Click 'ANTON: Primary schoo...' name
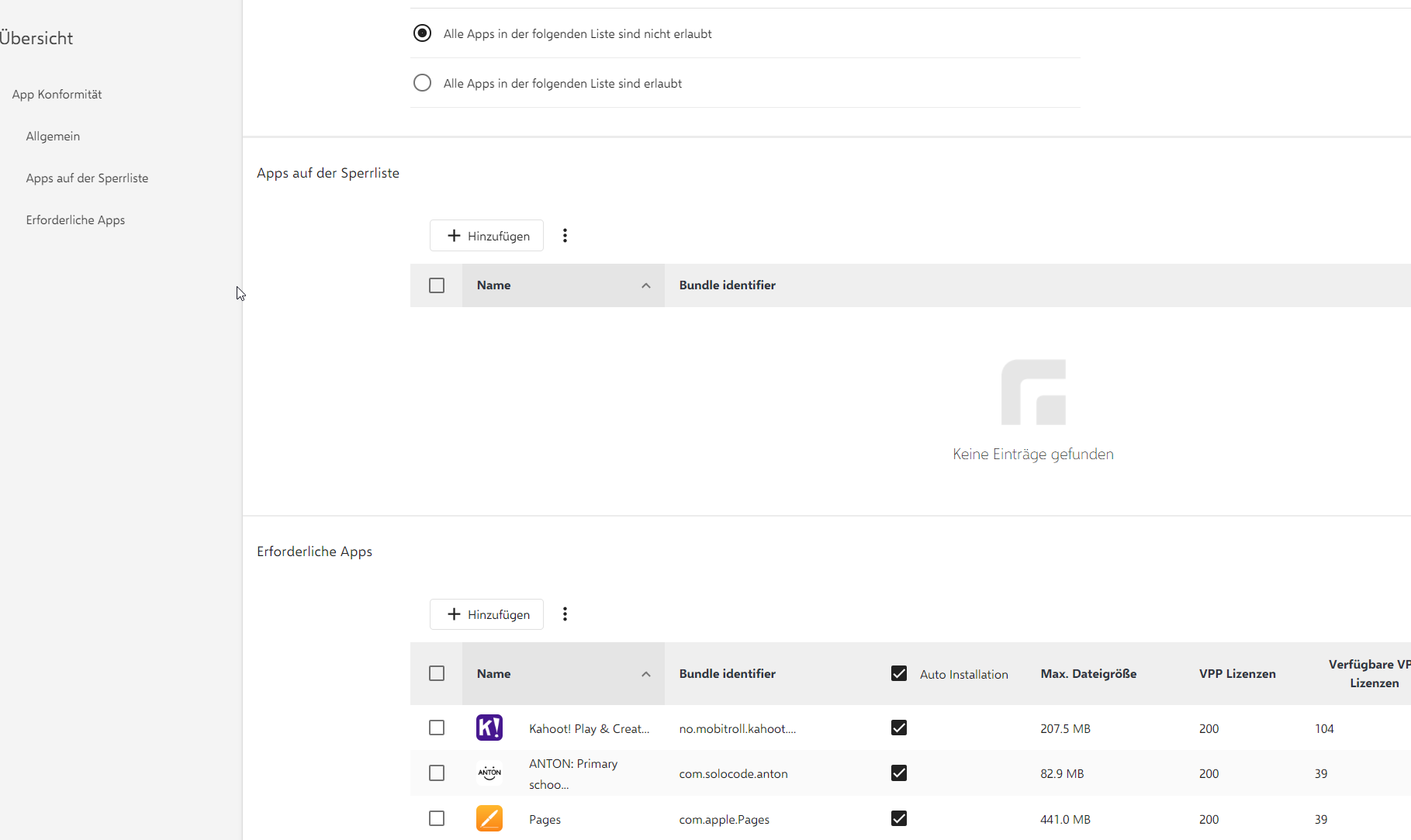The image size is (1411, 840). click(x=573, y=774)
